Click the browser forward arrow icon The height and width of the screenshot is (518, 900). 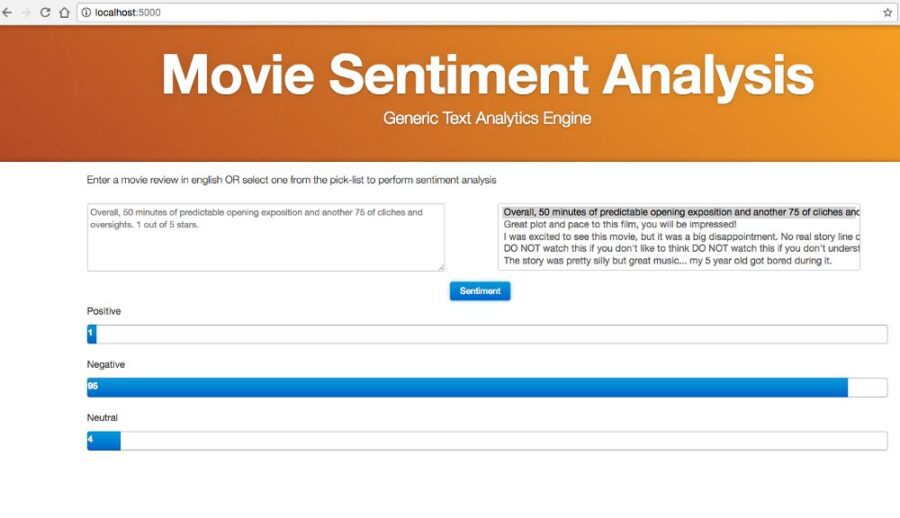26,12
